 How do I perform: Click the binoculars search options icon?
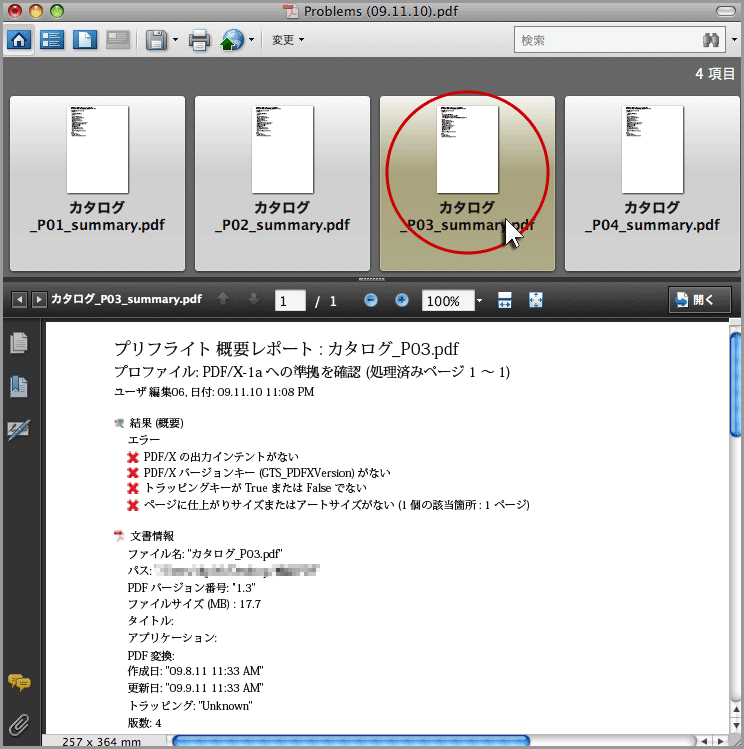pyautogui.click(x=712, y=41)
